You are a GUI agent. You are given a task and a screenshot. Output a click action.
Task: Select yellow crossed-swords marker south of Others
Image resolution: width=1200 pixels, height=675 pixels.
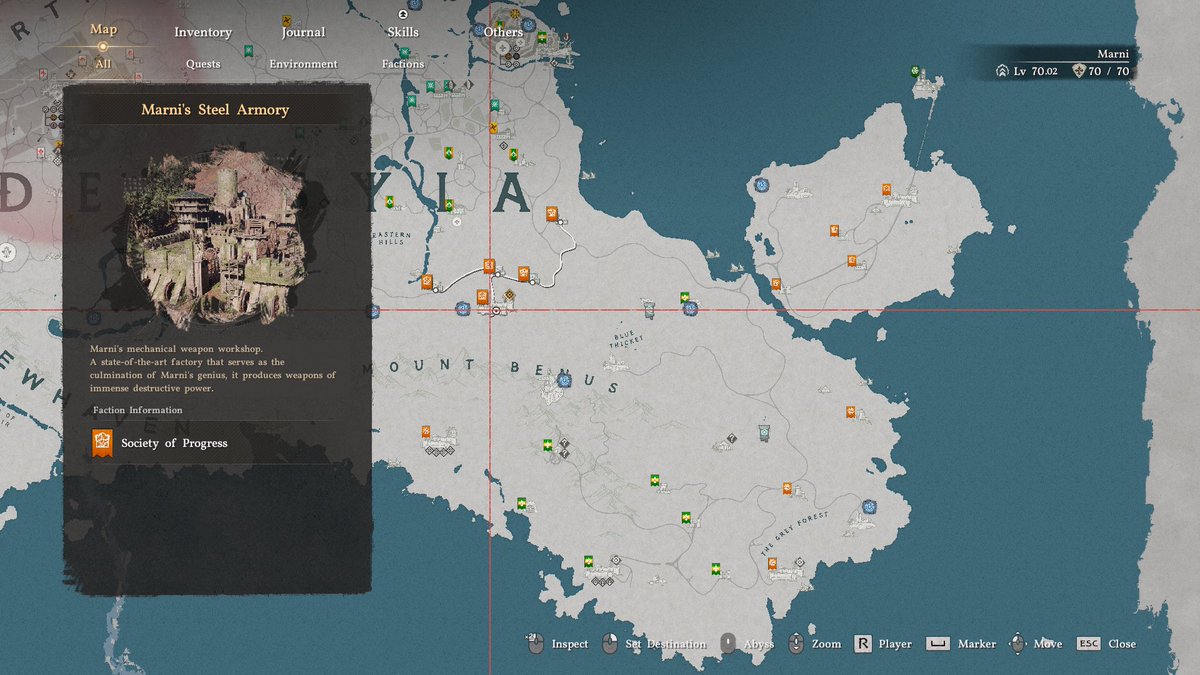click(x=494, y=127)
